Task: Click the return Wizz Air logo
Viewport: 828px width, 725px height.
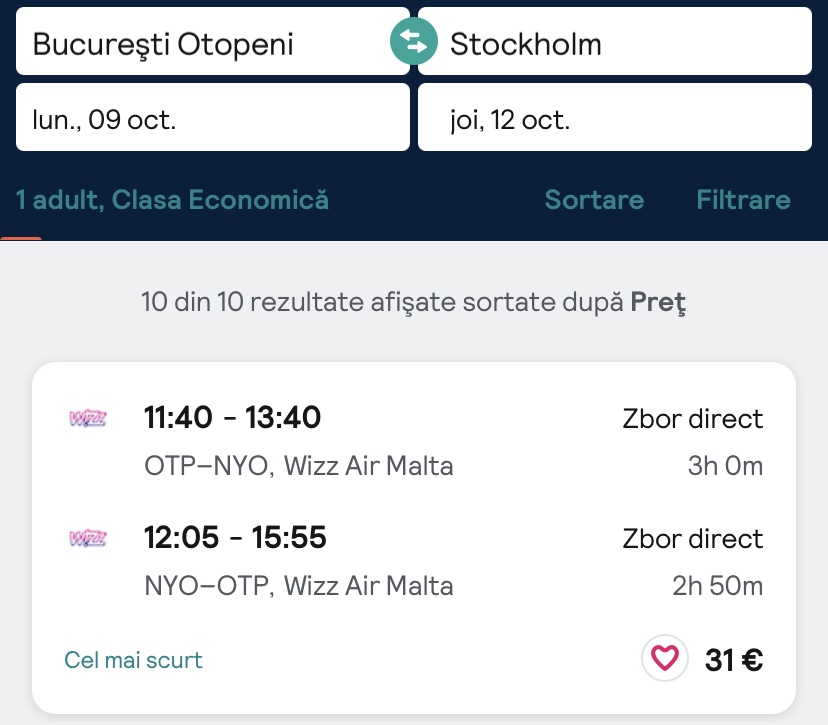Action: [x=87, y=539]
